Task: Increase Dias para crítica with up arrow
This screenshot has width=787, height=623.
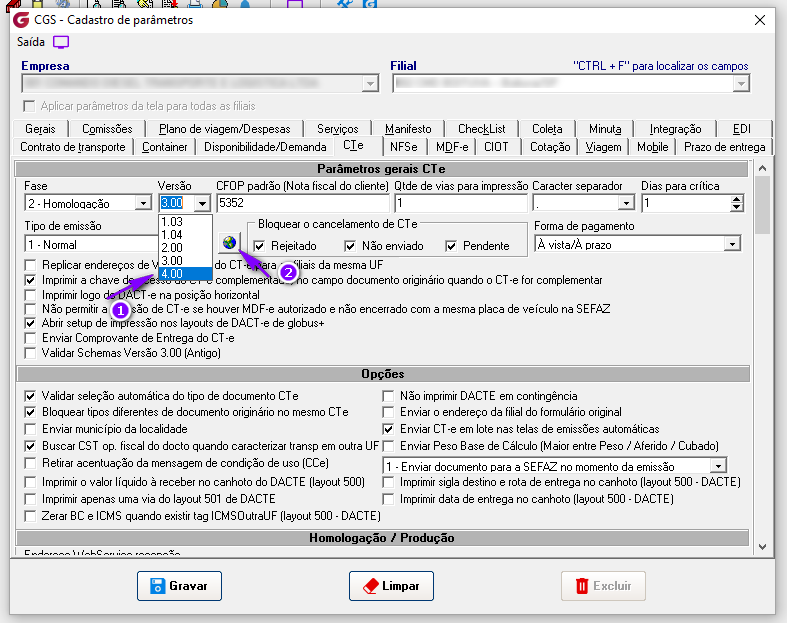Action: click(x=736, y=199)
